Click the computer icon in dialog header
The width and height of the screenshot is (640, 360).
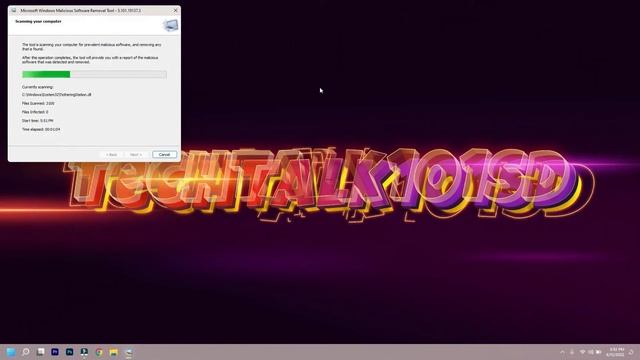pyautogui.click(x=171, y=25)
